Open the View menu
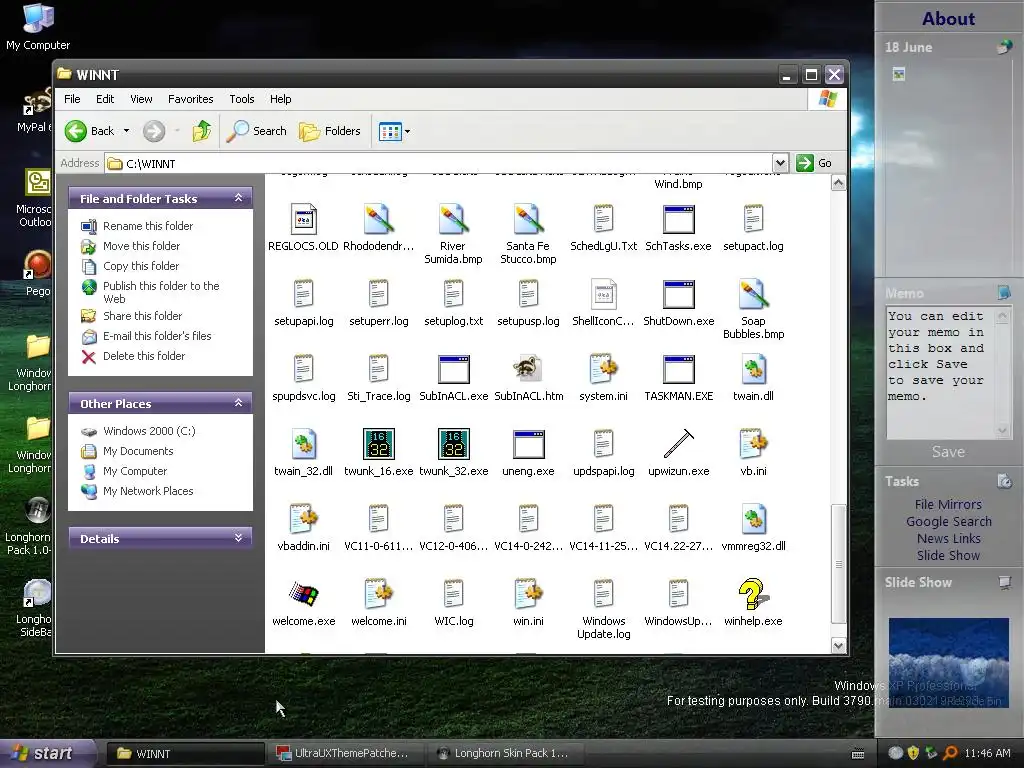Viewport: 1024px width, 768px height. pyautogui.click(x=141, y=99)
